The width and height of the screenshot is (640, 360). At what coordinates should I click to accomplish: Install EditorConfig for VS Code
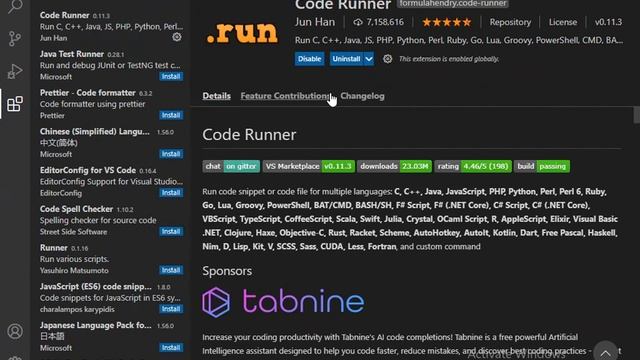click(171, 193)
